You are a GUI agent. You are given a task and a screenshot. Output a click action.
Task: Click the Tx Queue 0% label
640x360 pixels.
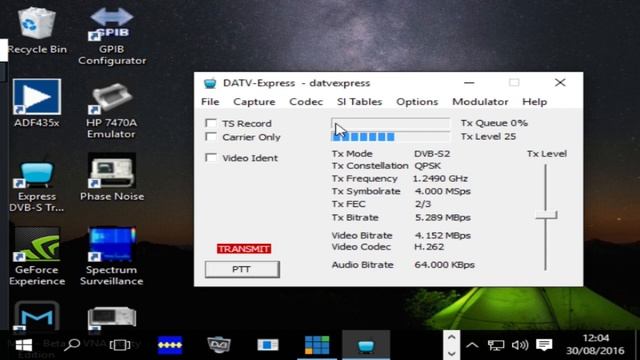[494, 123]
